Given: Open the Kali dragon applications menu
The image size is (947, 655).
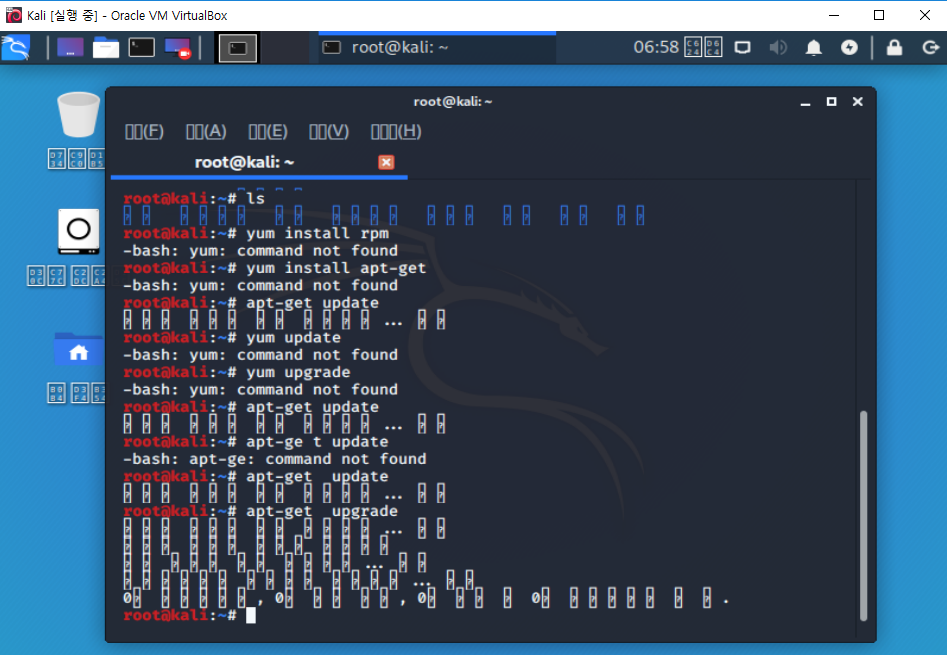Looking at the screenshot, I should pyautogui.click(x=15, y=47).
